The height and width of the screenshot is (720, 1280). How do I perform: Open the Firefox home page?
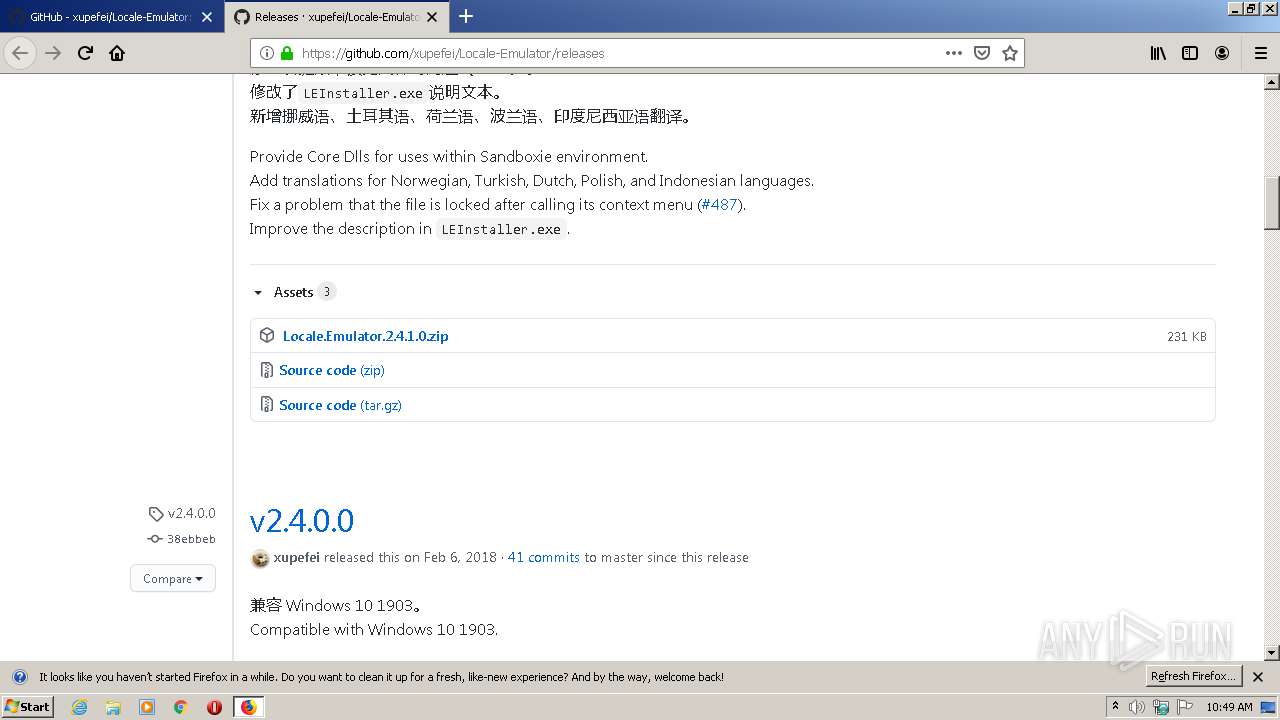pyautogui.click(x=117, y=53)
